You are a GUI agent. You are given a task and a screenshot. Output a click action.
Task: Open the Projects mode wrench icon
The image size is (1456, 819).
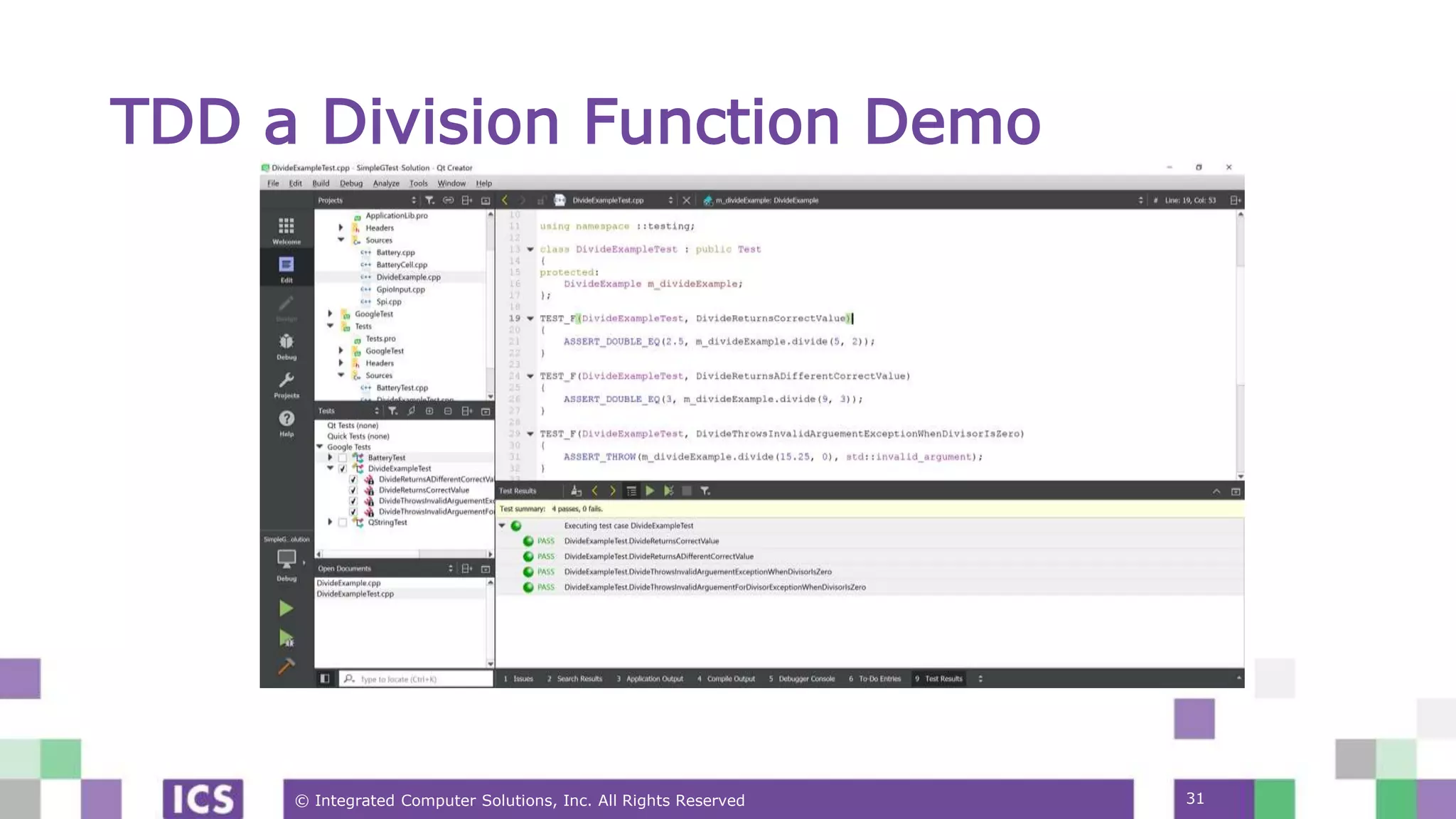click(x=287, y=385)
